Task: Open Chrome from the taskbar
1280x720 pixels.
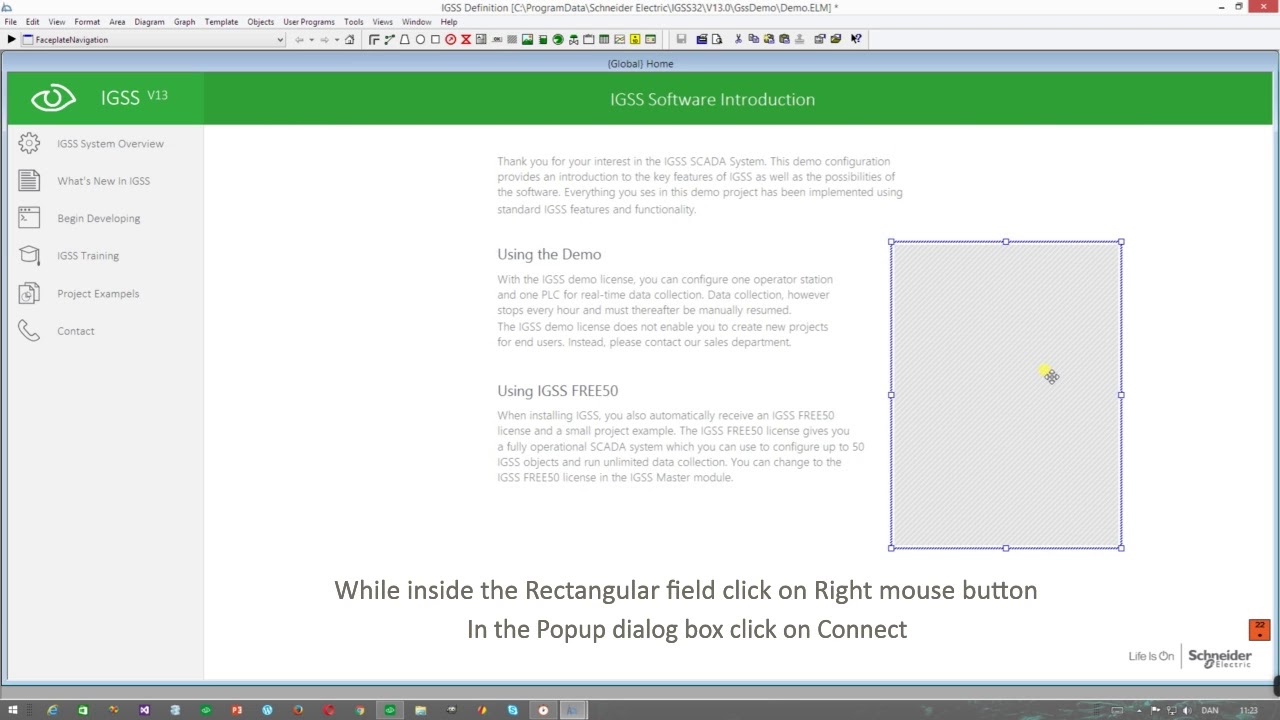Action: [x=359, y=710]
